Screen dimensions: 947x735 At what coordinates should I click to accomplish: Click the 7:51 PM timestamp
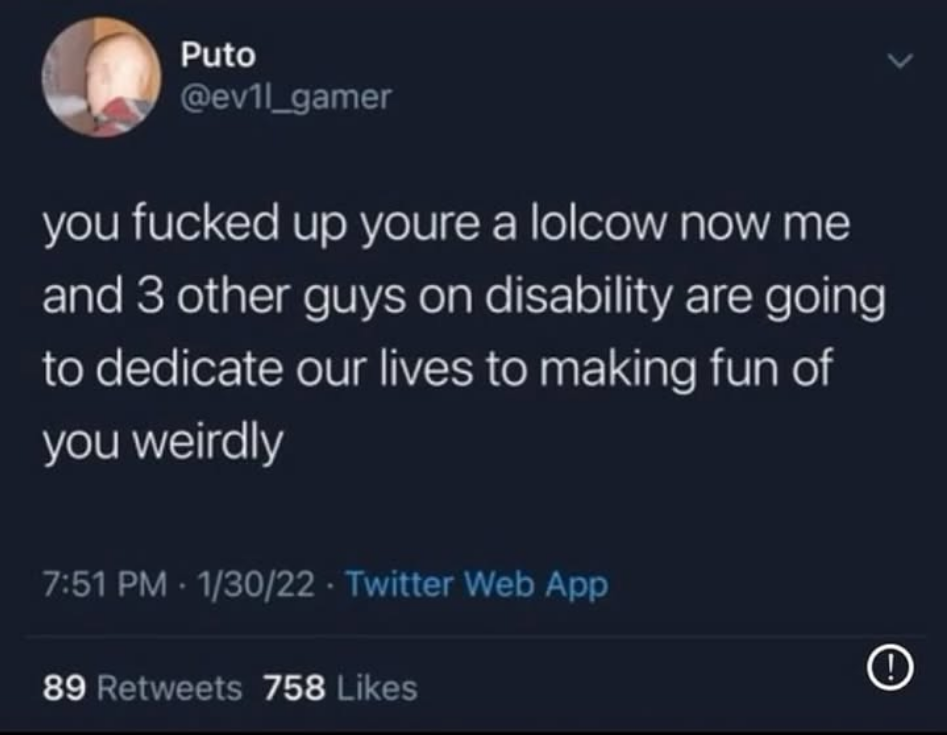coord(105,584)
